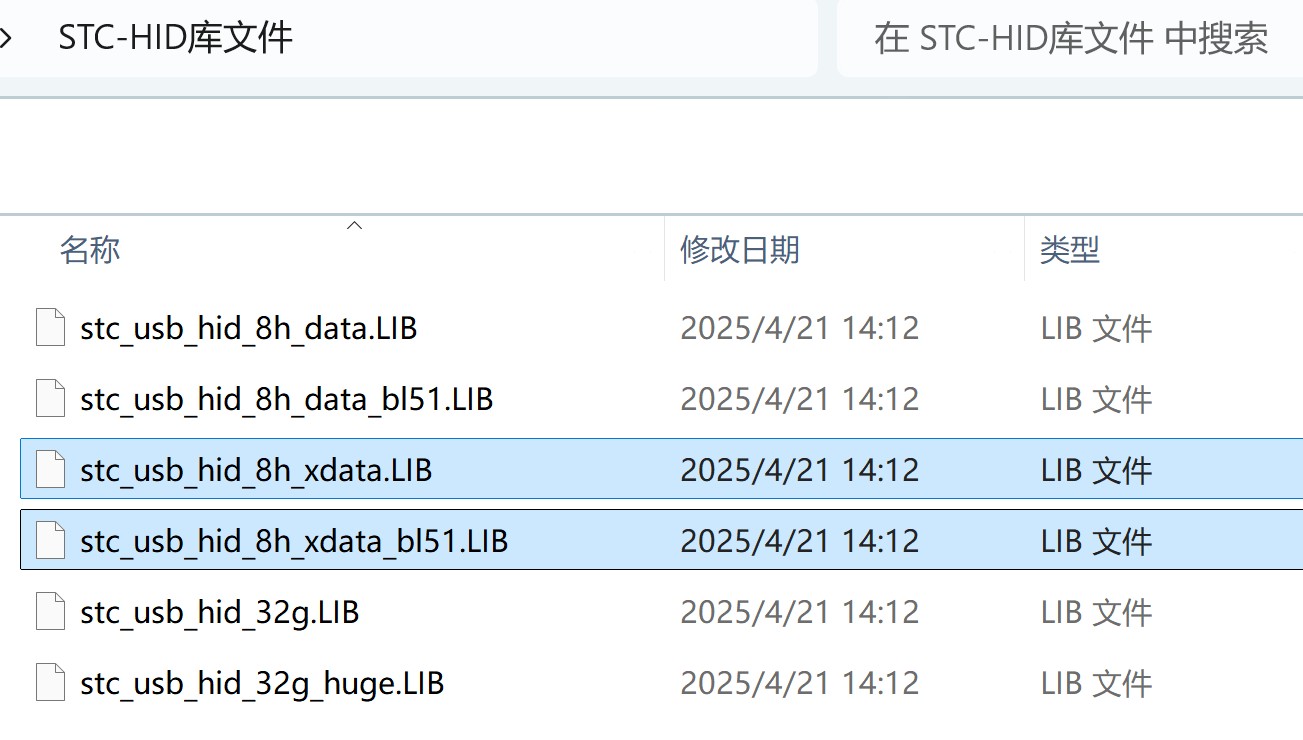Search in the 在 STC-HID库文件 中搜索 box
Image resolution: width=1303 pixels, height=740 pixels.
click(1070, 38)
